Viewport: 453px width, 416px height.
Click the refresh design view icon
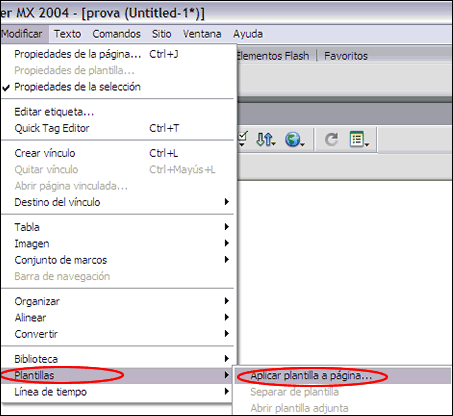click(x=332, y=139)
